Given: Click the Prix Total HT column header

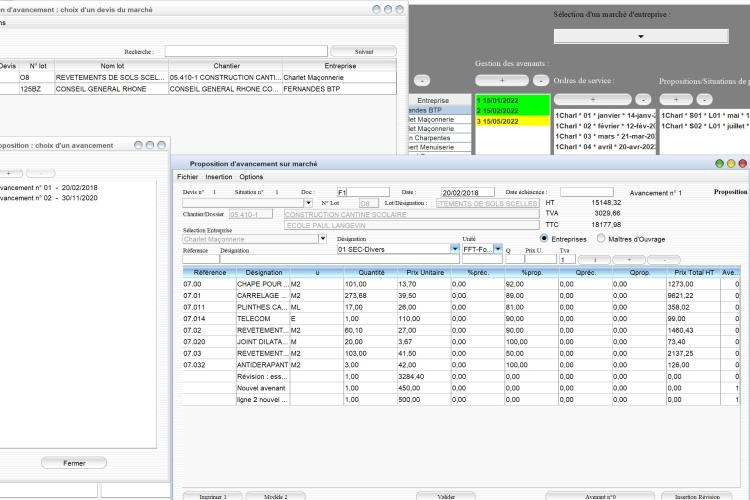Looking at the screenshot, I should click(x=694, y=272).
